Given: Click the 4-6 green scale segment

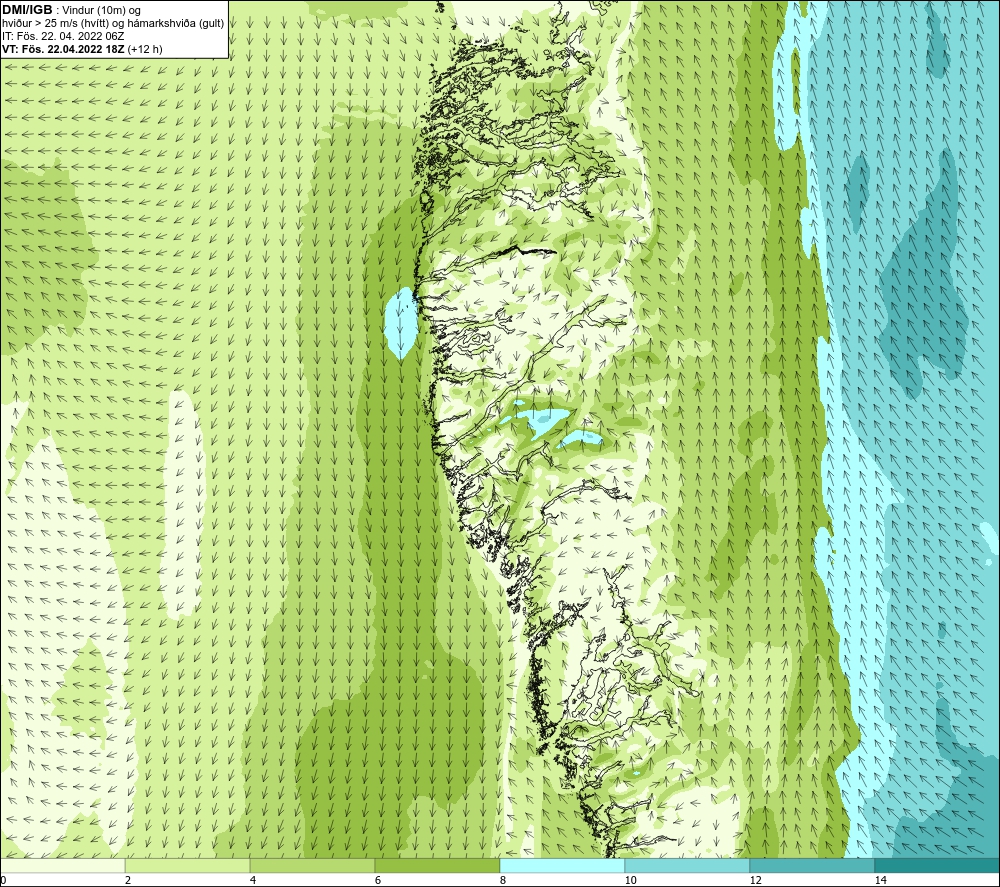Looking at the screenshot, I should [312, 866].
